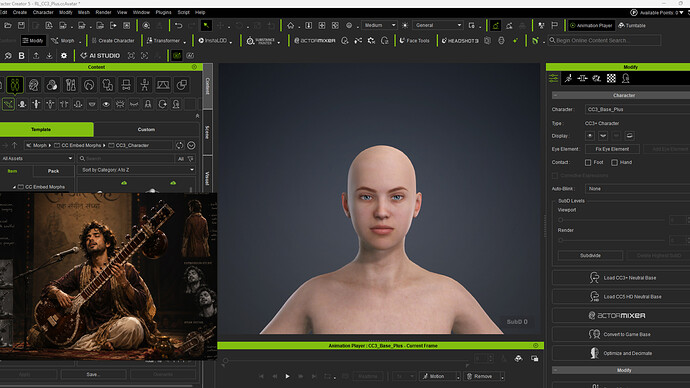Activate the green Select object tool
This screenshot has width=690, height=388.
206,26
